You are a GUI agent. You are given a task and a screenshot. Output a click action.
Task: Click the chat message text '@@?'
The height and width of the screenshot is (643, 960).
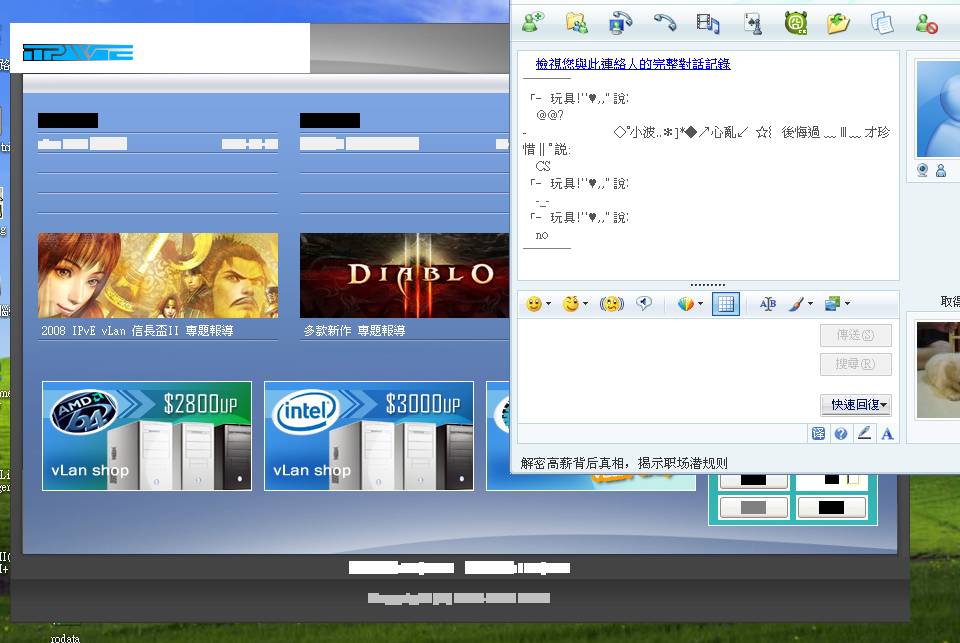[x=550, y=115]
